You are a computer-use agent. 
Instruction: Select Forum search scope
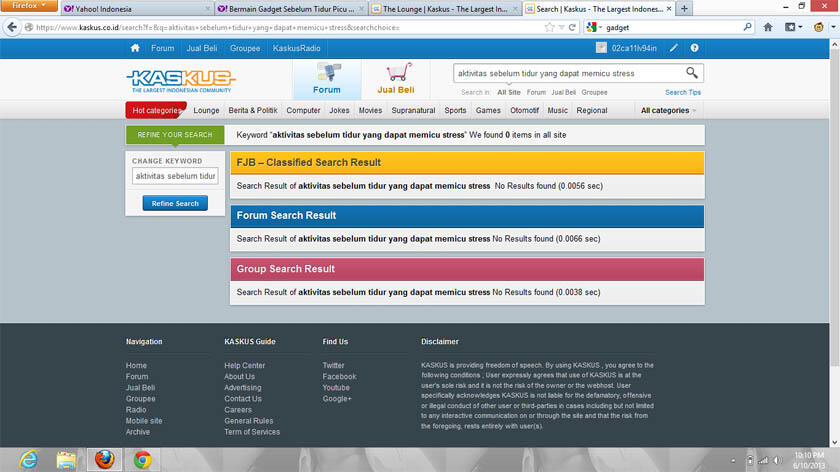[536, 92]
